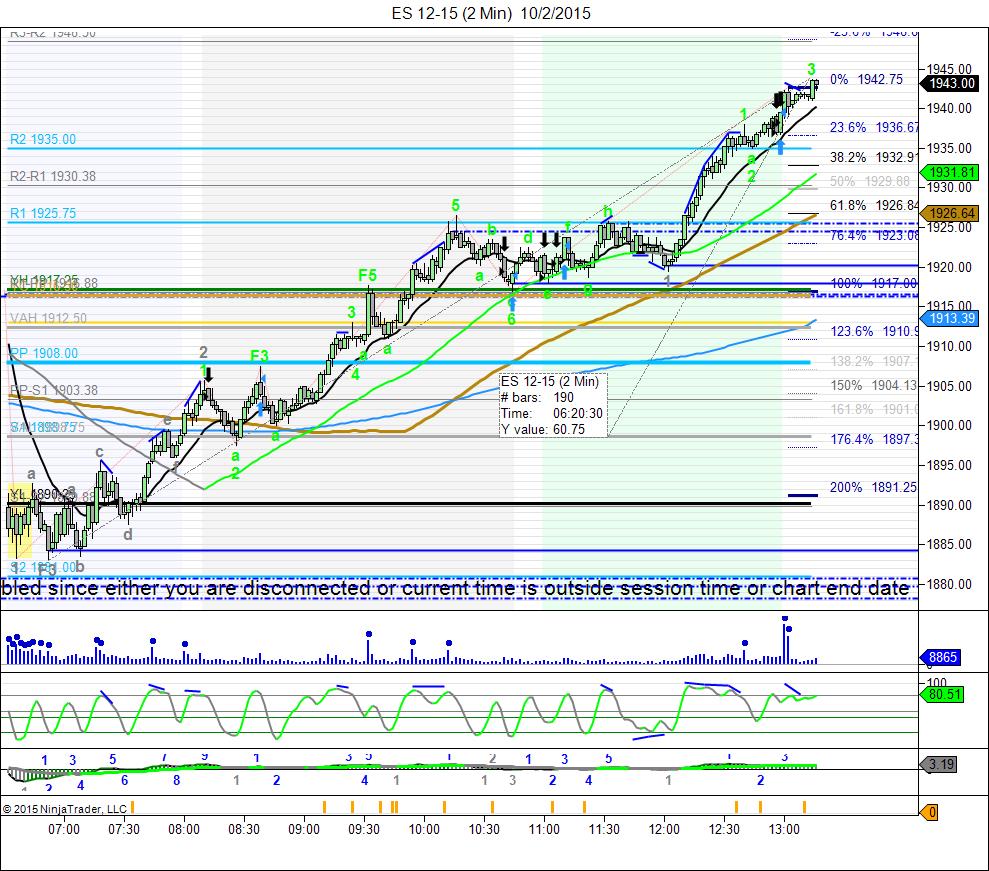Click the brown 1926.64 price marker
Image resolution: width=989 pixels, height=871 pixels.
pyautogui.click(x=952, y=213)
